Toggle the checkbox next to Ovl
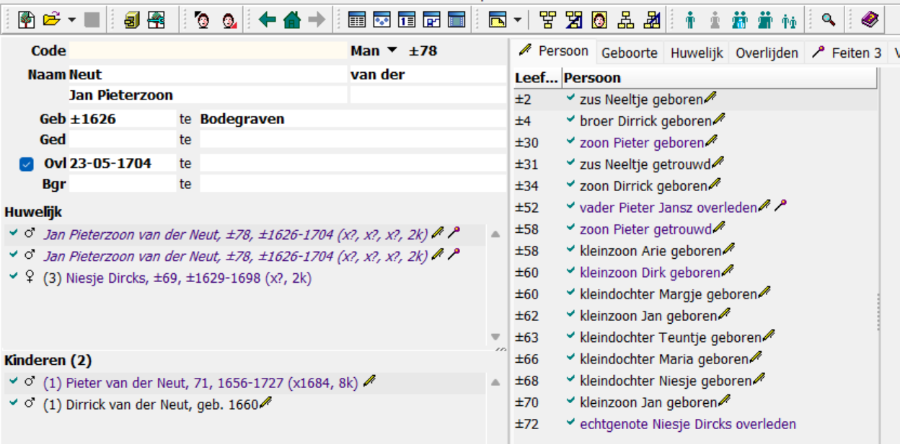This screenshot has height=444, width=900. click(x=27, y=163)
